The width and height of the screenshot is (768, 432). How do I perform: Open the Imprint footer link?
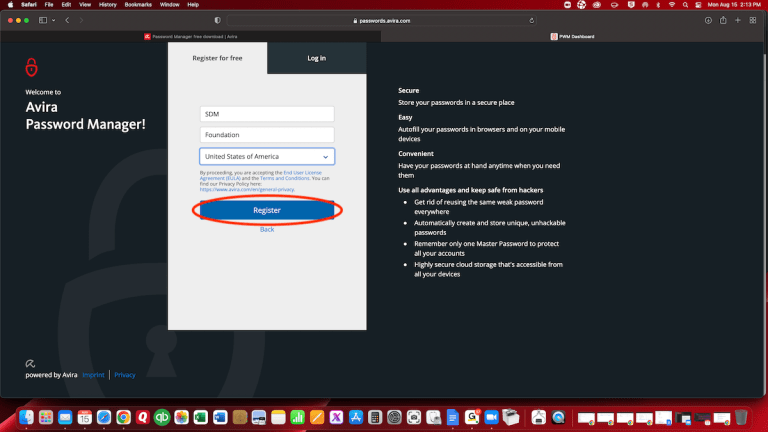(x=93, y=375)
